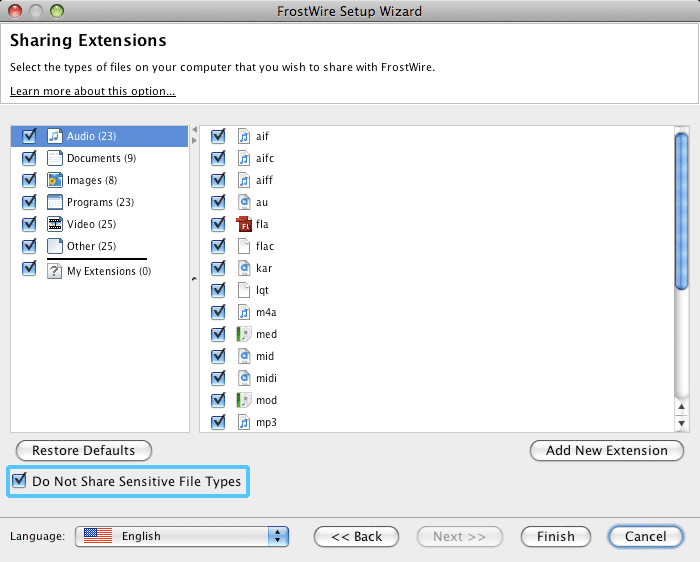This screenshot has width=700, height=562.
Task: Open Learn more about this option link
Action: (x=93, y=91)
